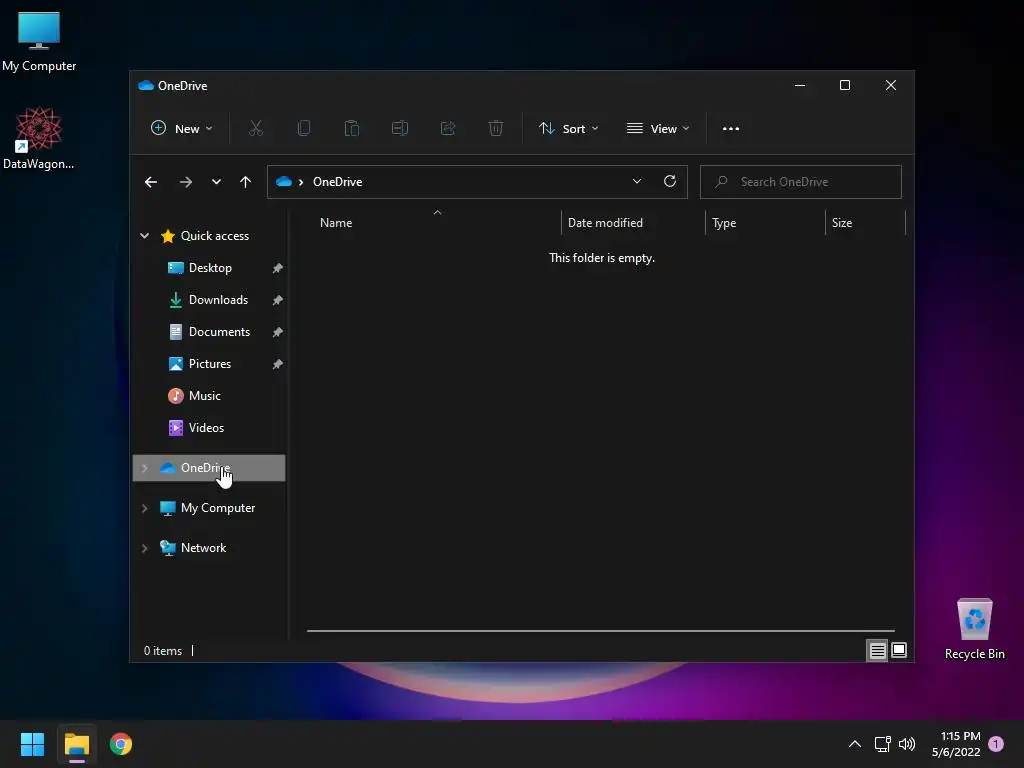This screenshot has width=1024, height=768.
Task: Open Pictures in navigation pane
Action: click(209, 364)
